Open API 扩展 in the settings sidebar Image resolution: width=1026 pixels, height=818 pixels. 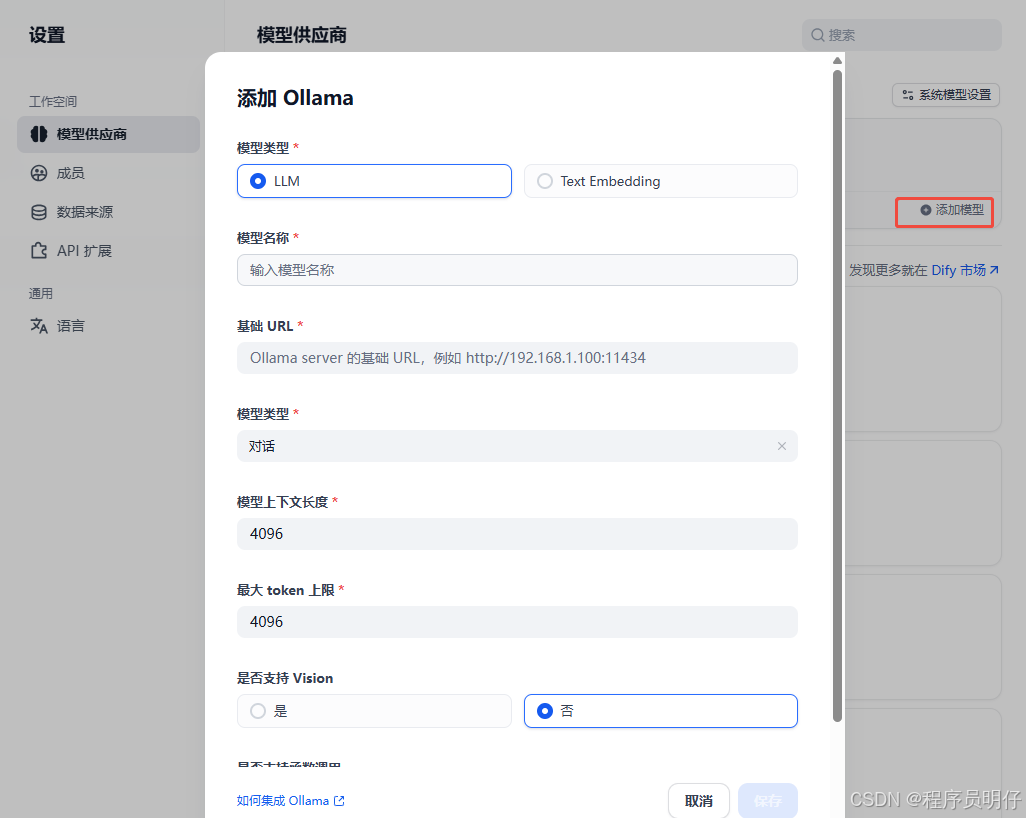[109, 251]
